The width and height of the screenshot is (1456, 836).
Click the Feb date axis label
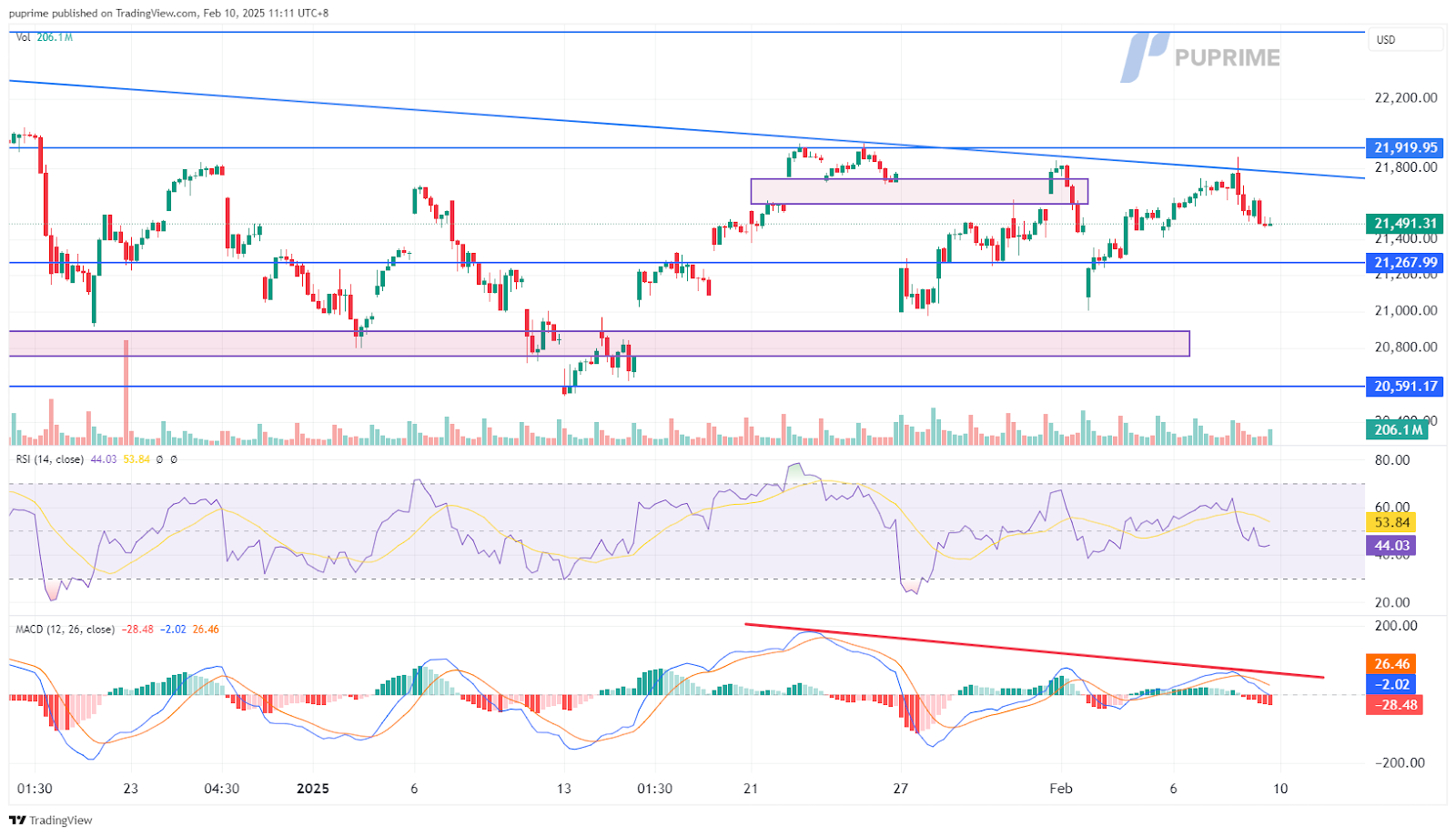coord(1061,789)
